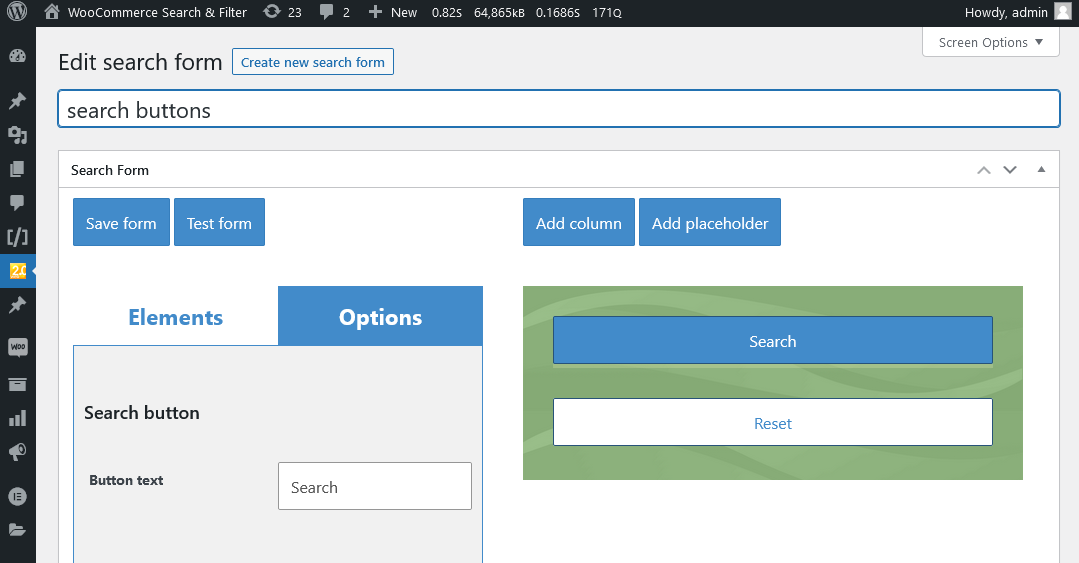Select the Options tab
The image size is (1079, 563).
coord(381,317)
